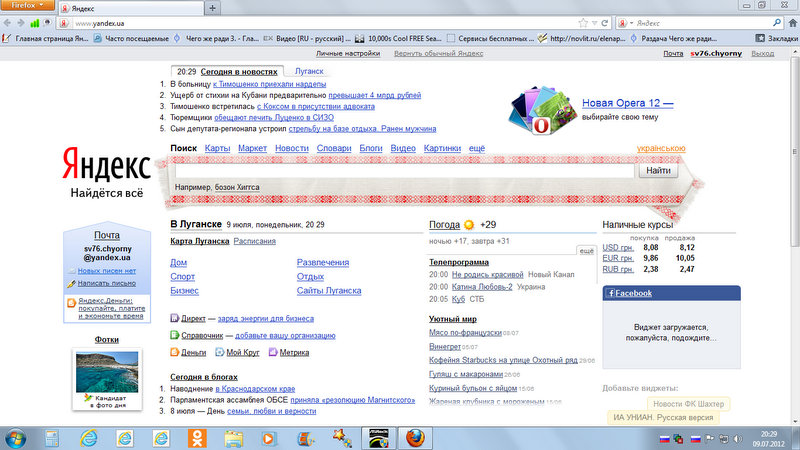This screenshot has height=450, width=800.
Task: Click the Opera icon in the ad
Action: (541, 125)
